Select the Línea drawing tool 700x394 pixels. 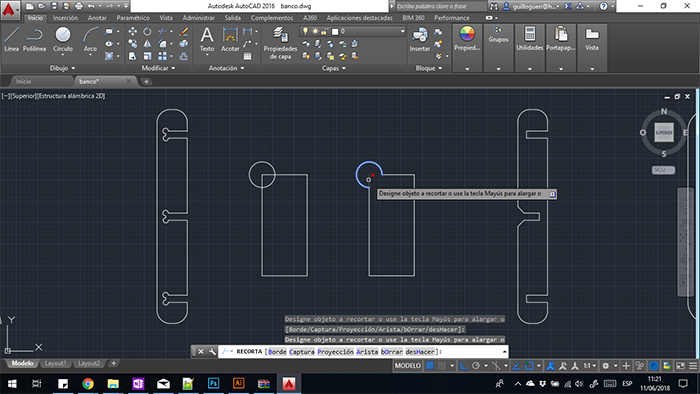(x=12, y=39)
